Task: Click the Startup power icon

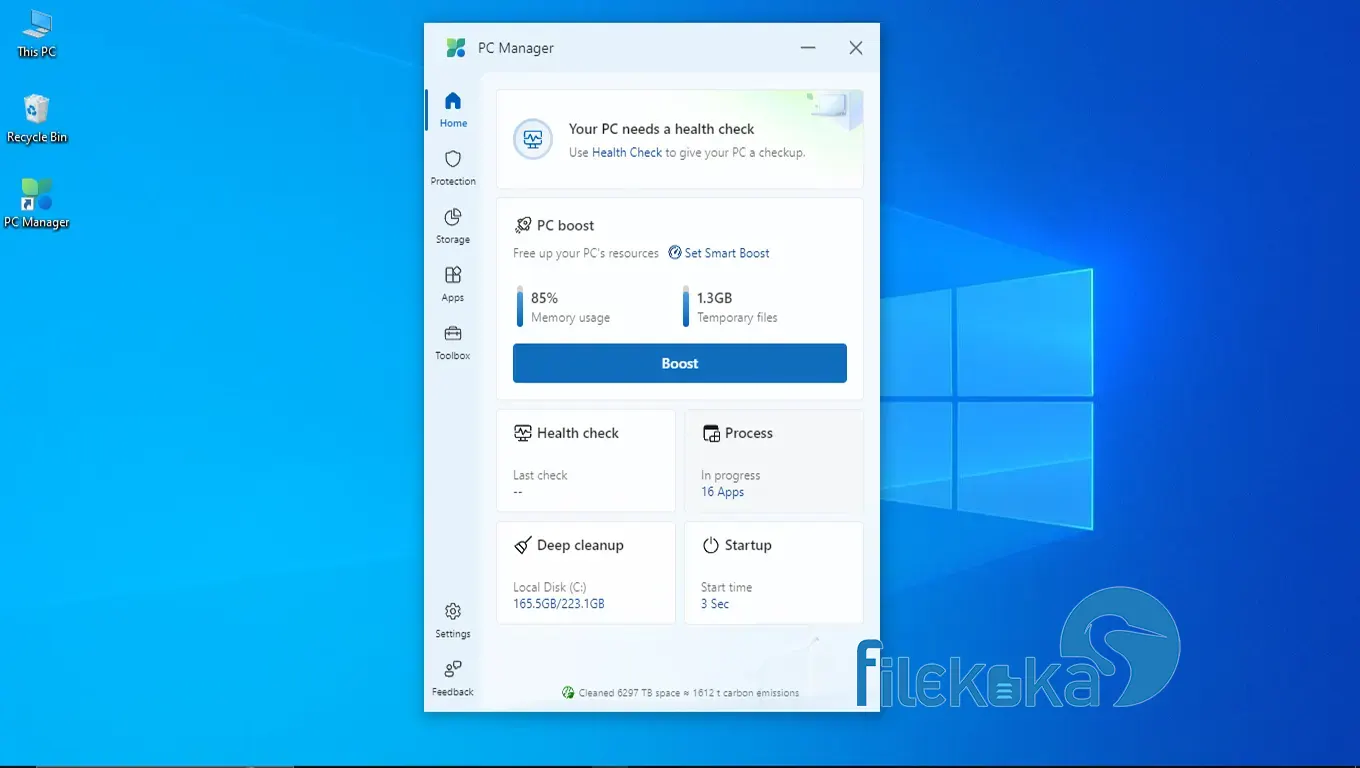Action: 711,545
